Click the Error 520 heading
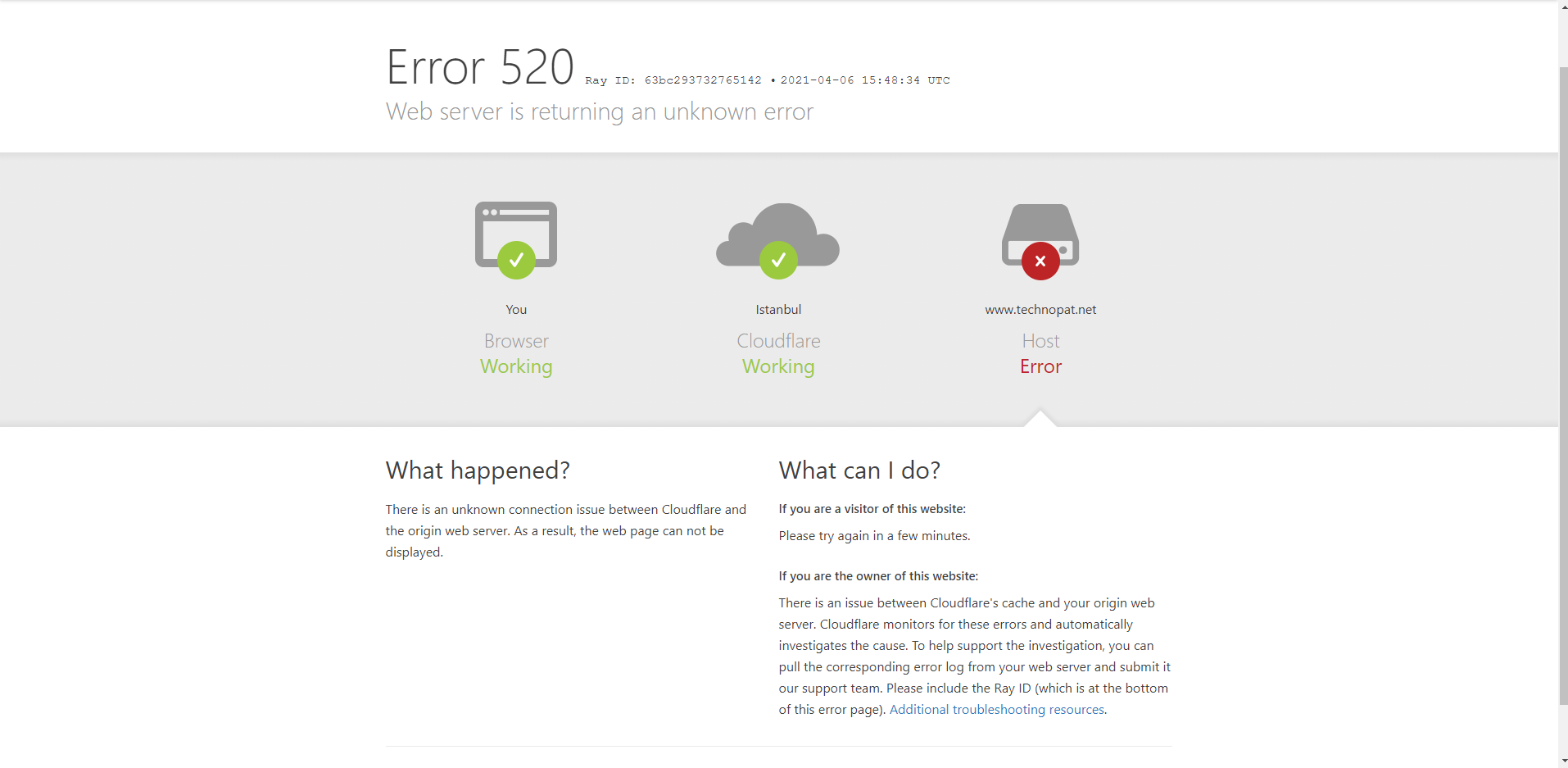This screenshot has height=768, width=1568. coord(480,67)
